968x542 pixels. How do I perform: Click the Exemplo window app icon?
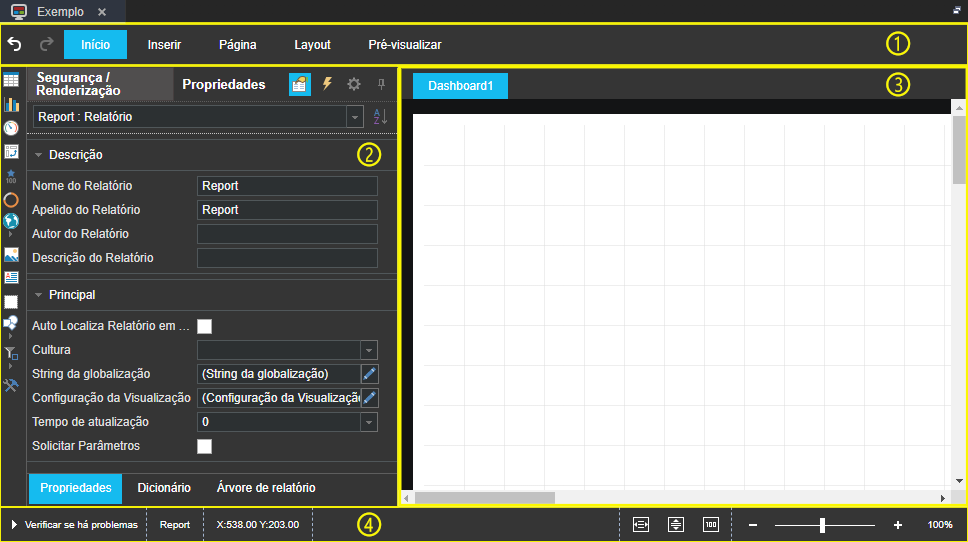coord(19,11)
